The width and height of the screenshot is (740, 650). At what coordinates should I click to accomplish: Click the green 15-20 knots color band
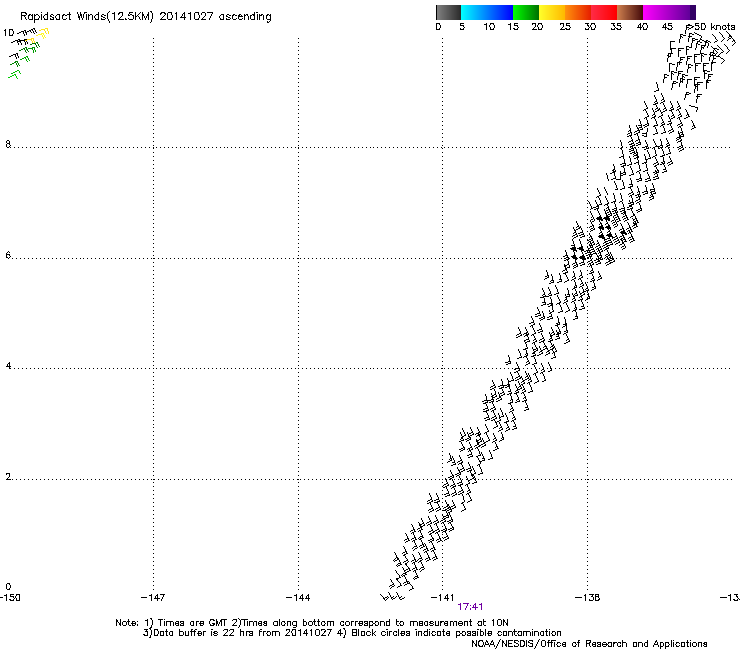[526, 12]
